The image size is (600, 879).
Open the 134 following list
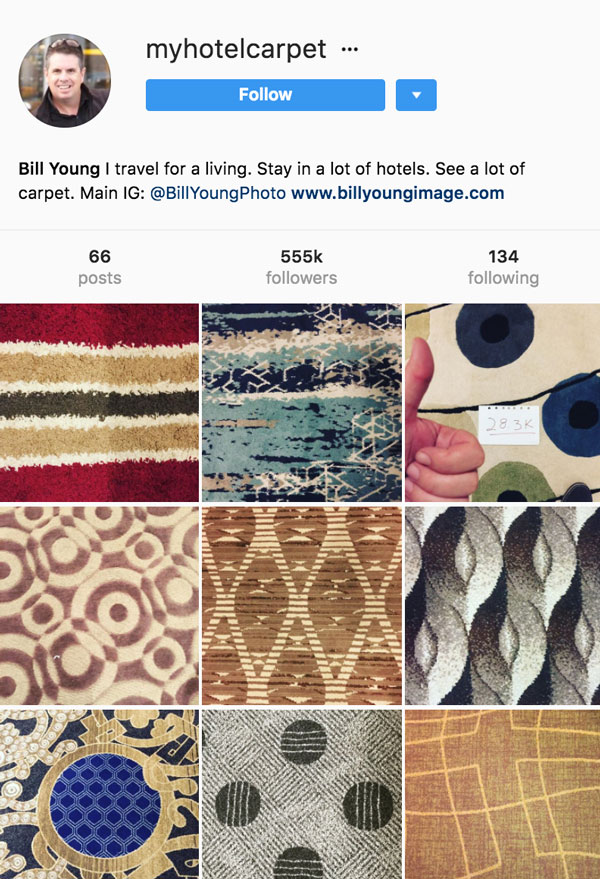coord(503,267)
